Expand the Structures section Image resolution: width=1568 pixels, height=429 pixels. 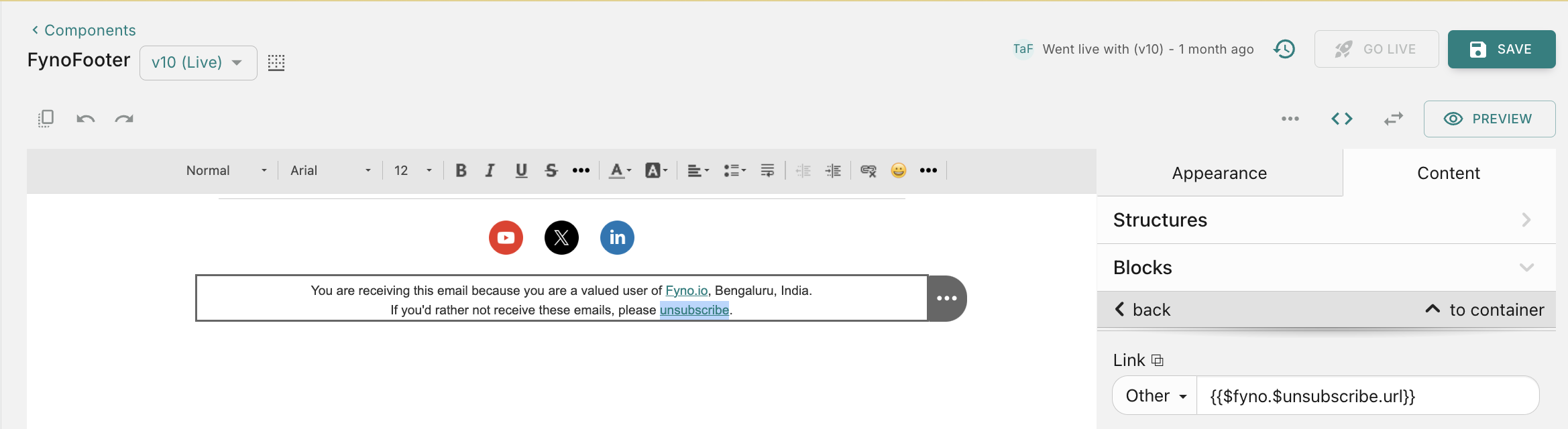(1325, 220)
